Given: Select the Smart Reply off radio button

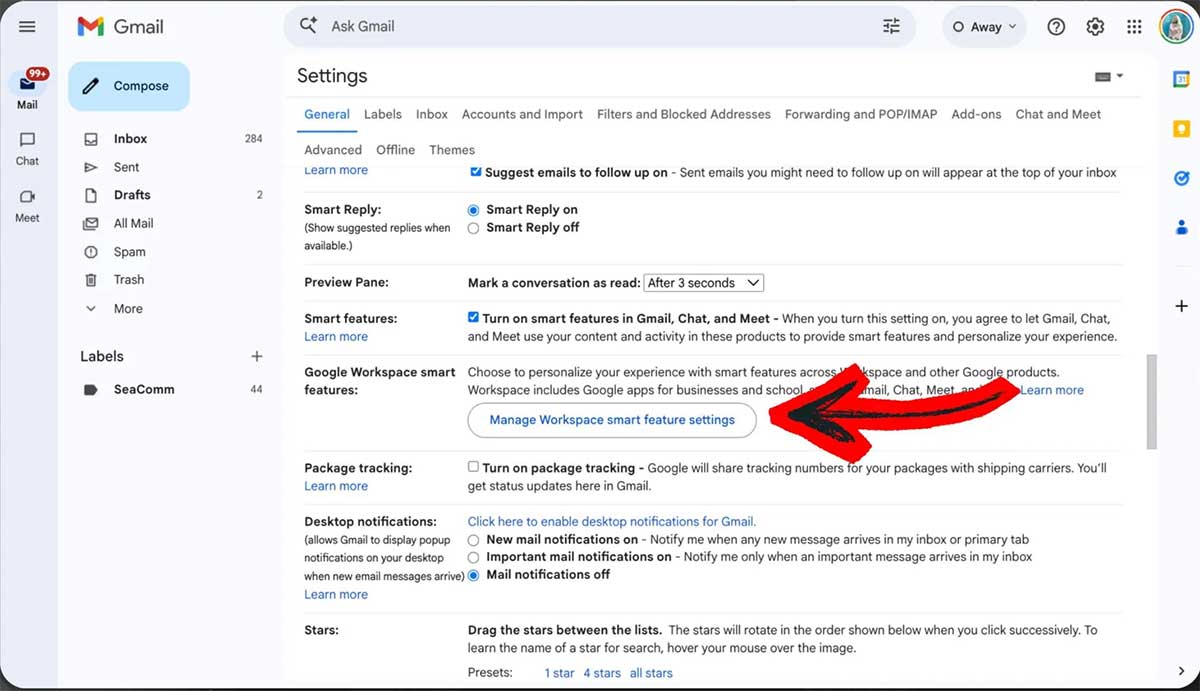Looking at the screenshot, I should (473, 227).
